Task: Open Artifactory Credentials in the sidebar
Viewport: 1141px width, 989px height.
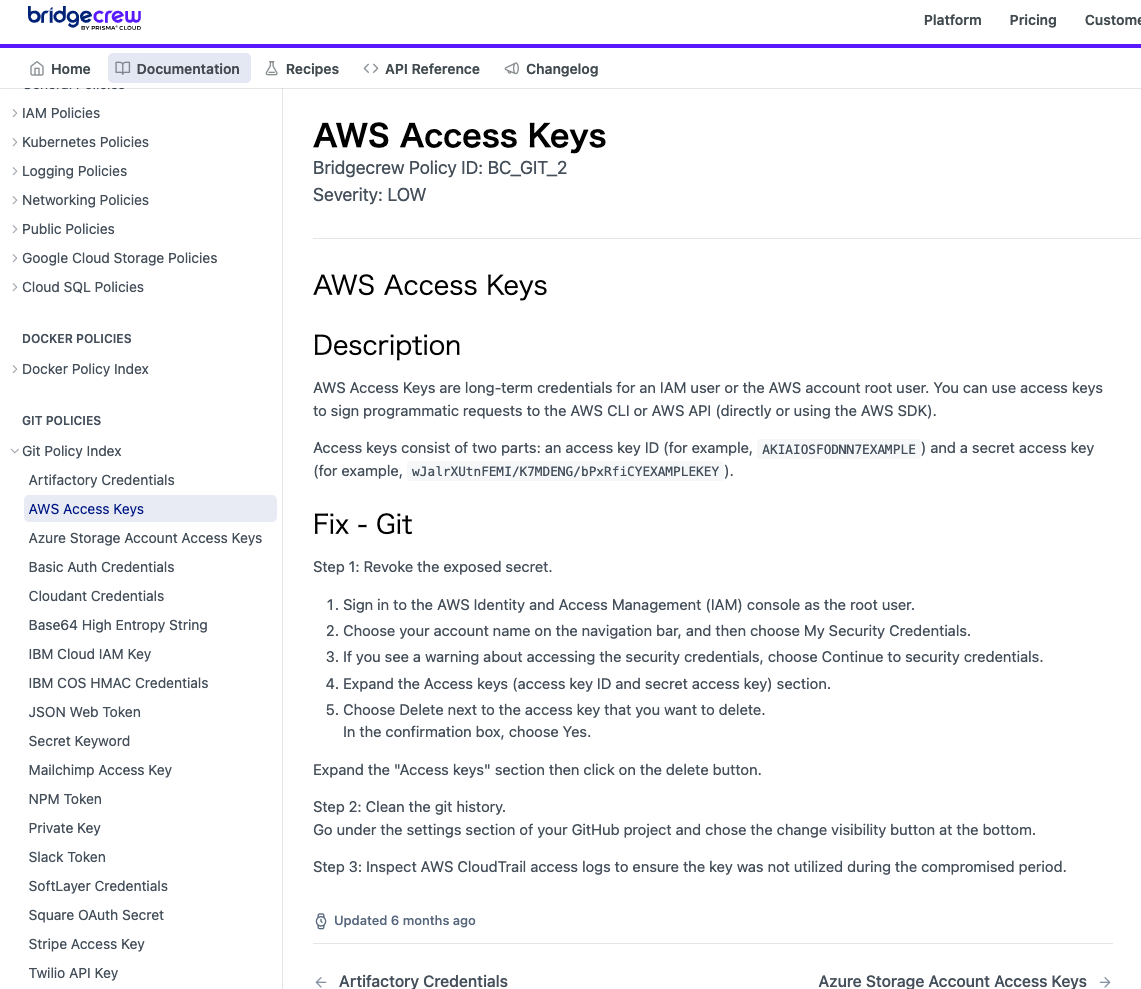Action: [x=101, y=480]
